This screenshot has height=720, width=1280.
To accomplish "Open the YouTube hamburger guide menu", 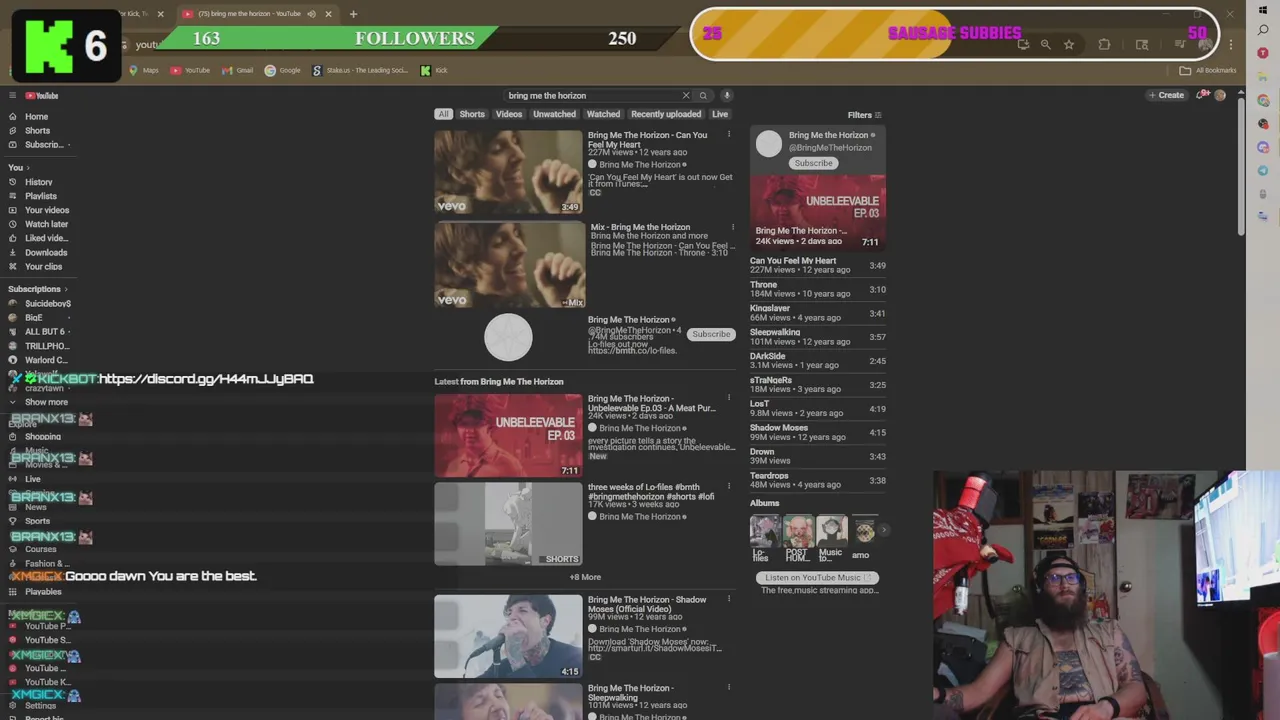I will pyautogui.click(x=12, y=96).
